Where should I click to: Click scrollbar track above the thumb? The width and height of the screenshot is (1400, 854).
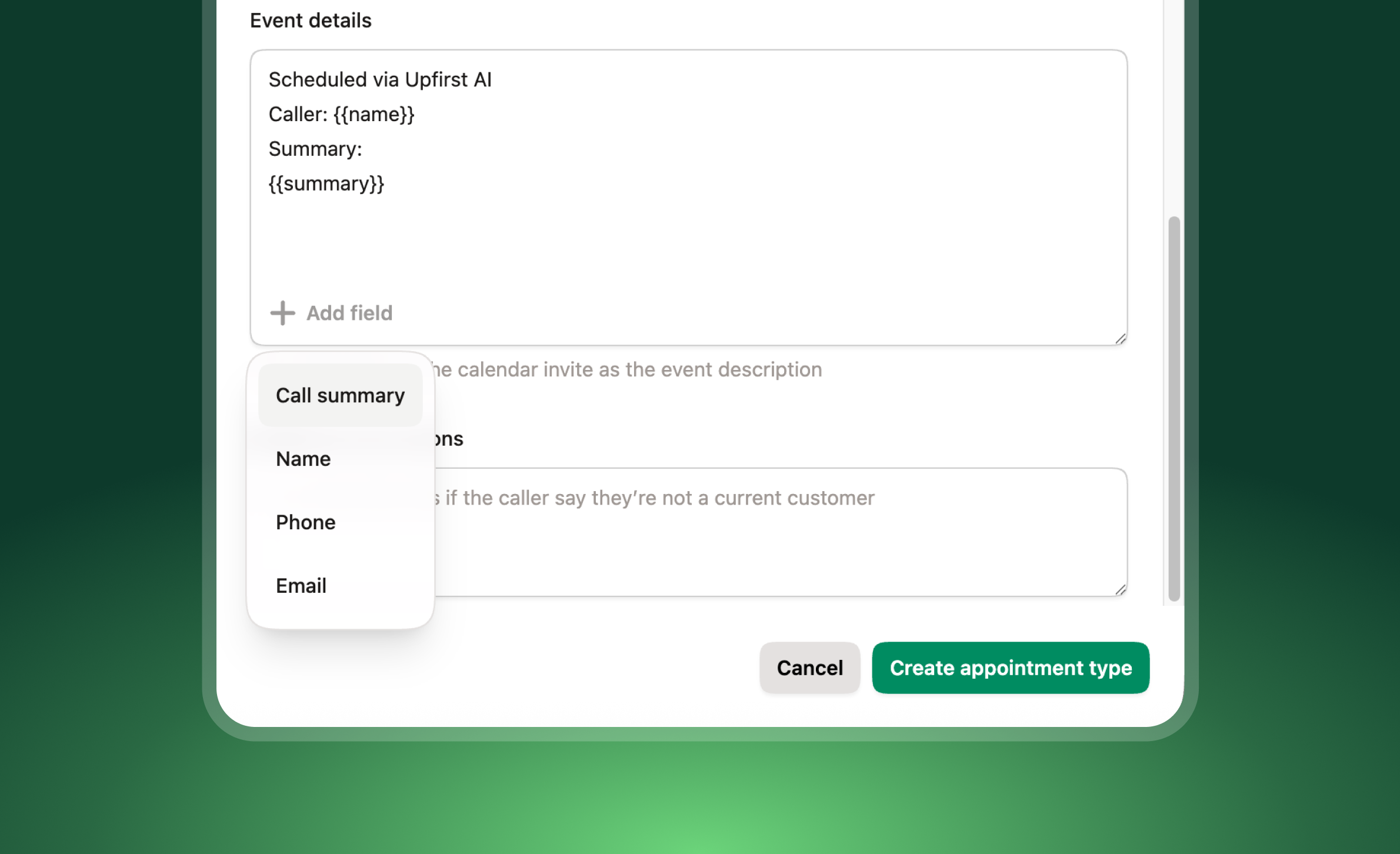[1174, 106]
